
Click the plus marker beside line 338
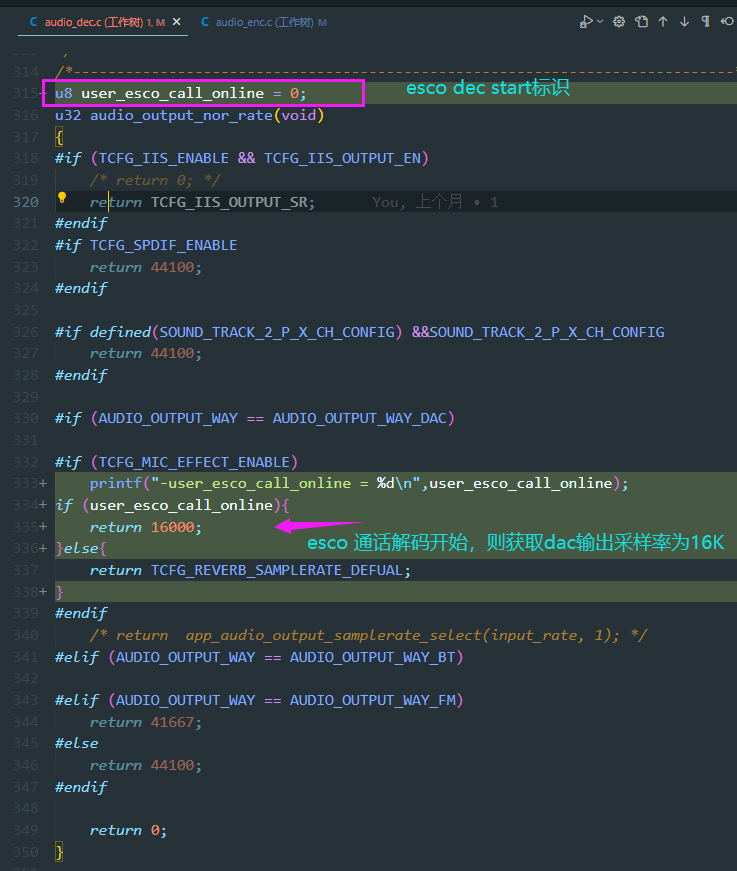point(43,592)
